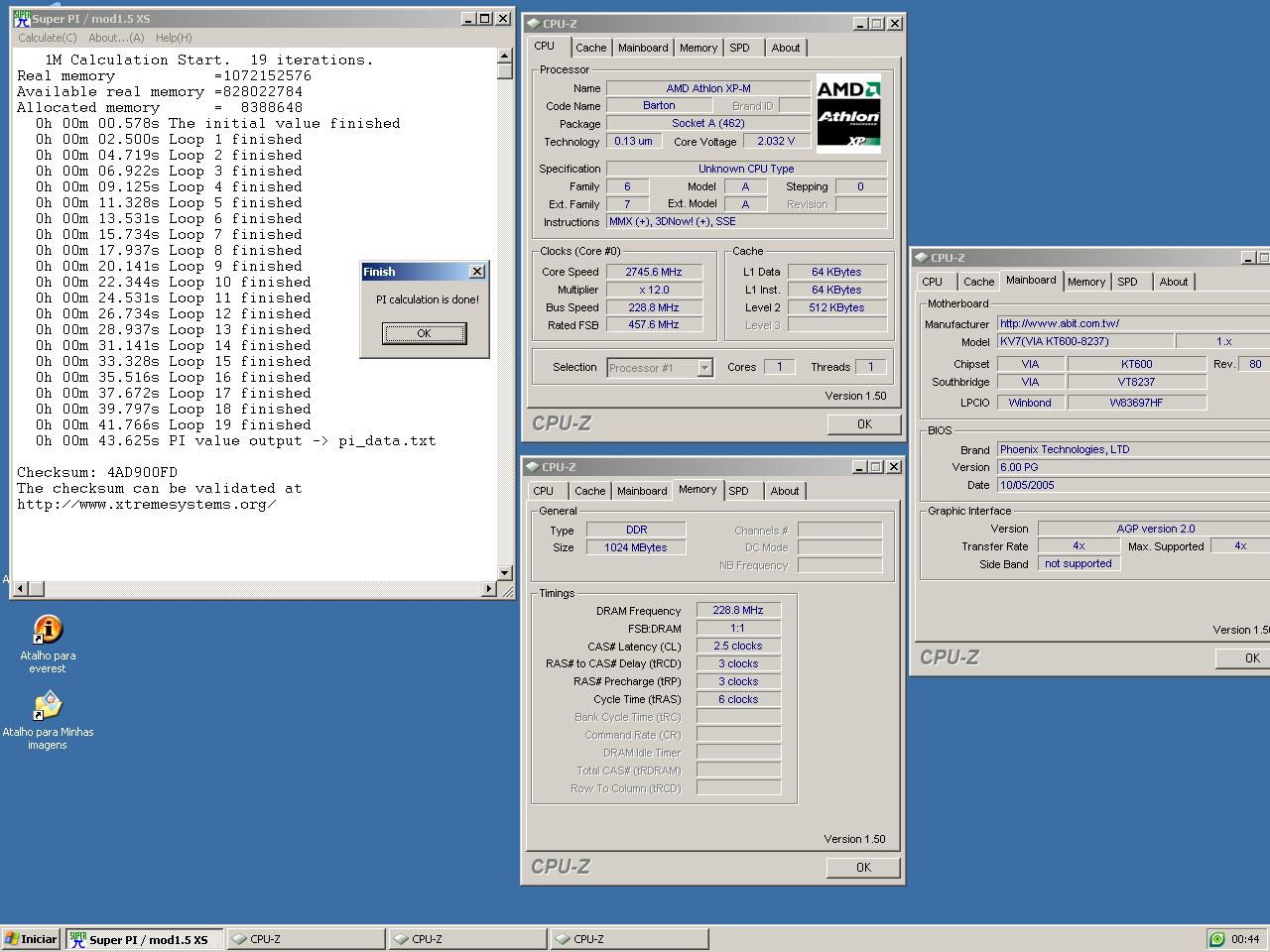This screenshot has height=952, width=1270.
Task: Click the Multiplier x 12.0 field
Action: pyautogui.click(x=654, y=290)
